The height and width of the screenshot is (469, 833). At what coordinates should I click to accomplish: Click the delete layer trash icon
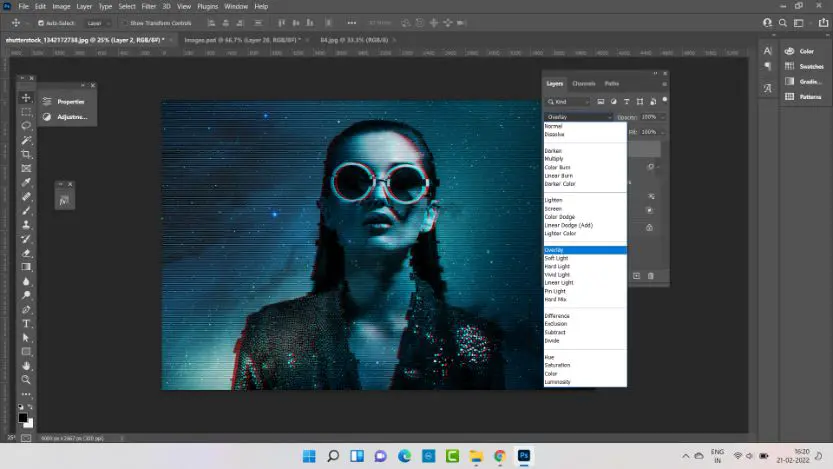tap(650, 275)
